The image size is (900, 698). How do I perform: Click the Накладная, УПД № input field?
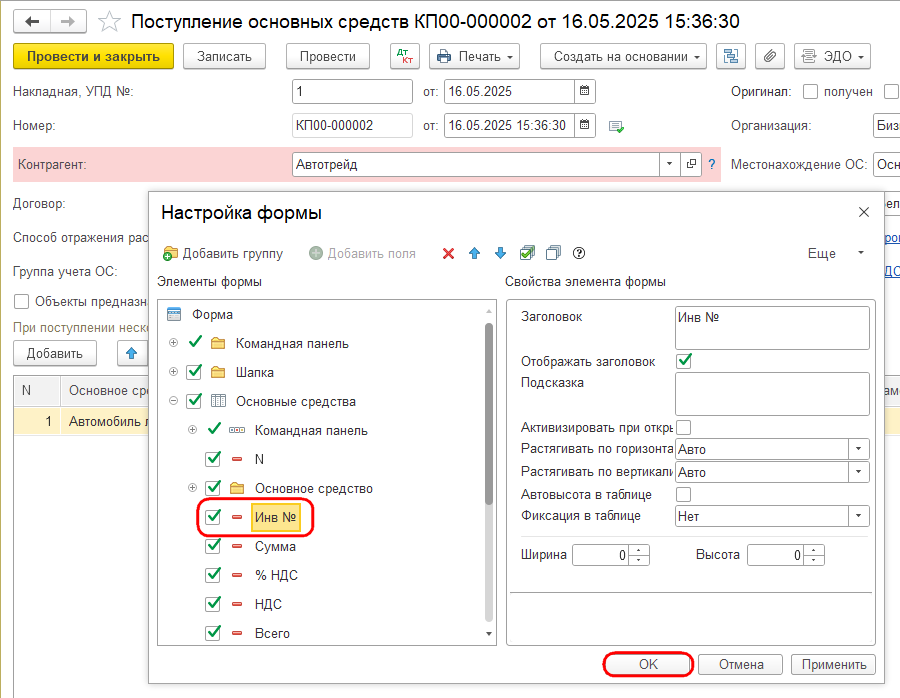coord(352,91)
